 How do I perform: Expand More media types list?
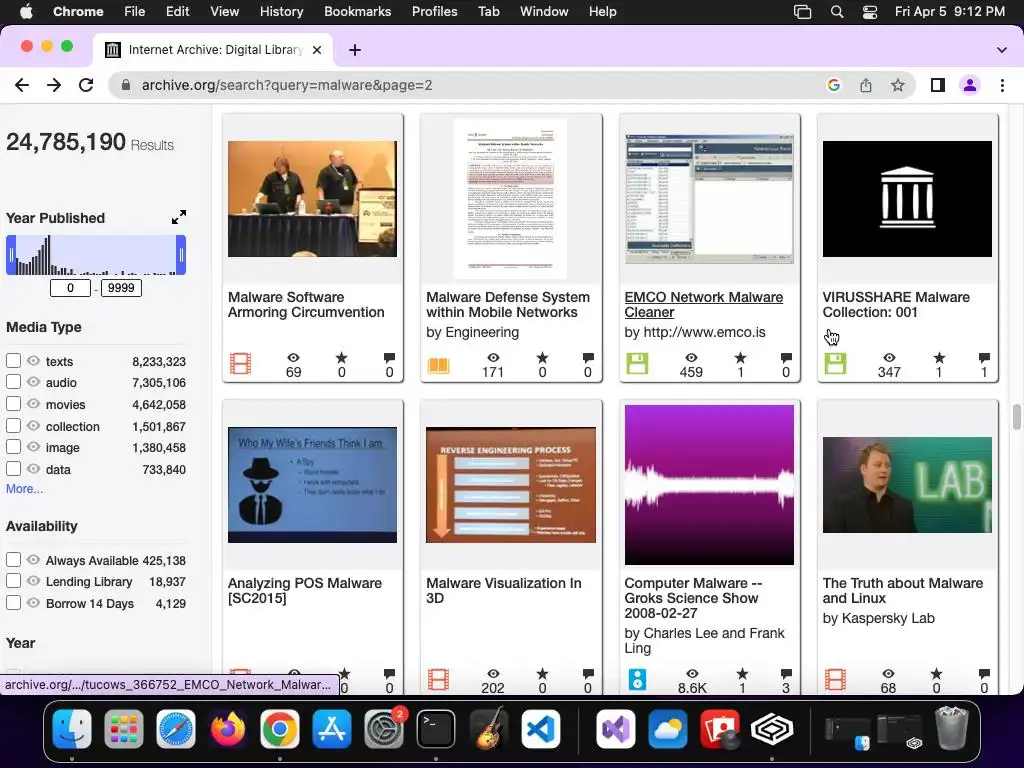point(24,488)
